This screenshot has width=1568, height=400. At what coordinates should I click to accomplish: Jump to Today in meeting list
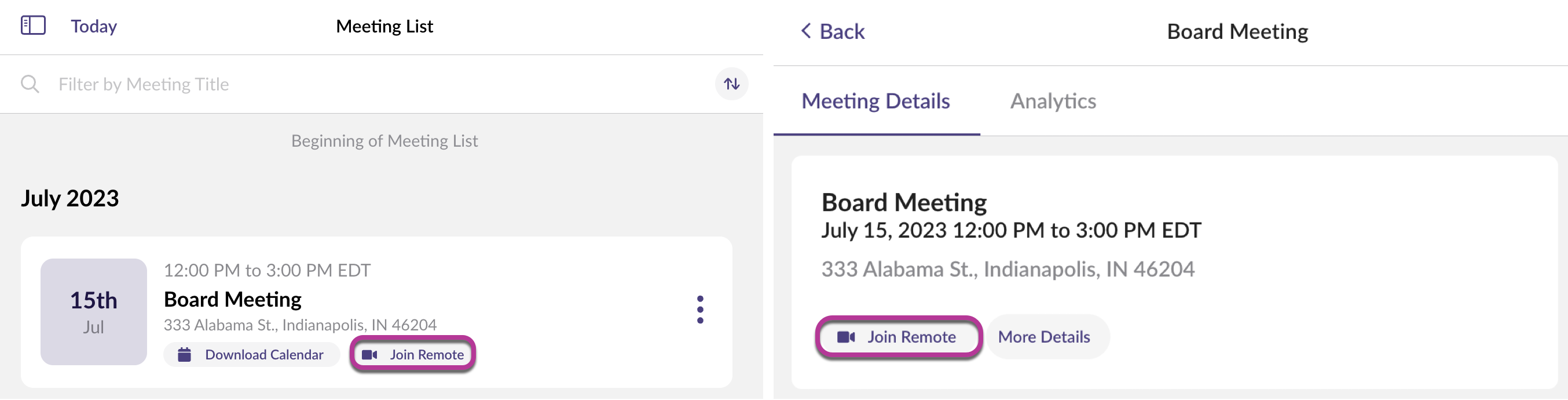pyautogui.click(x=94, y=26)
